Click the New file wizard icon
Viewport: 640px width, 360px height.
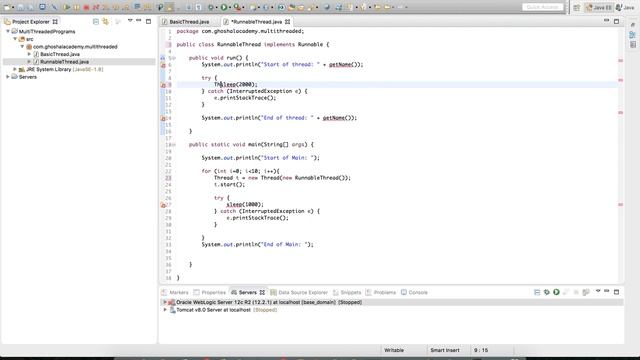coord(7,7)
